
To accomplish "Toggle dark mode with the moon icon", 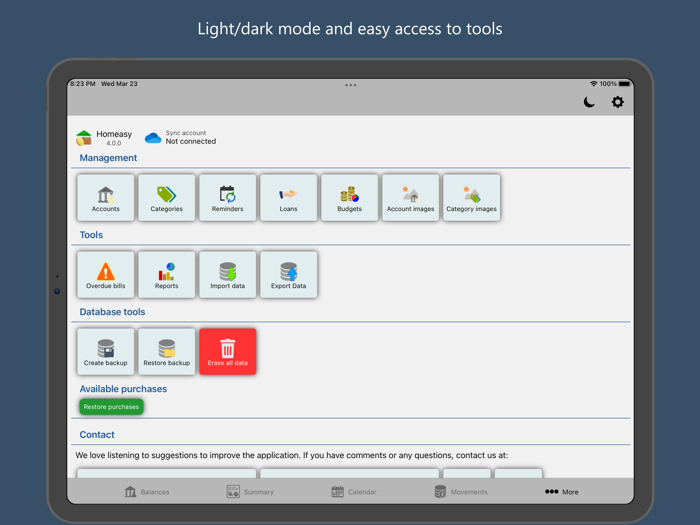I will click(x=589, y=102).
